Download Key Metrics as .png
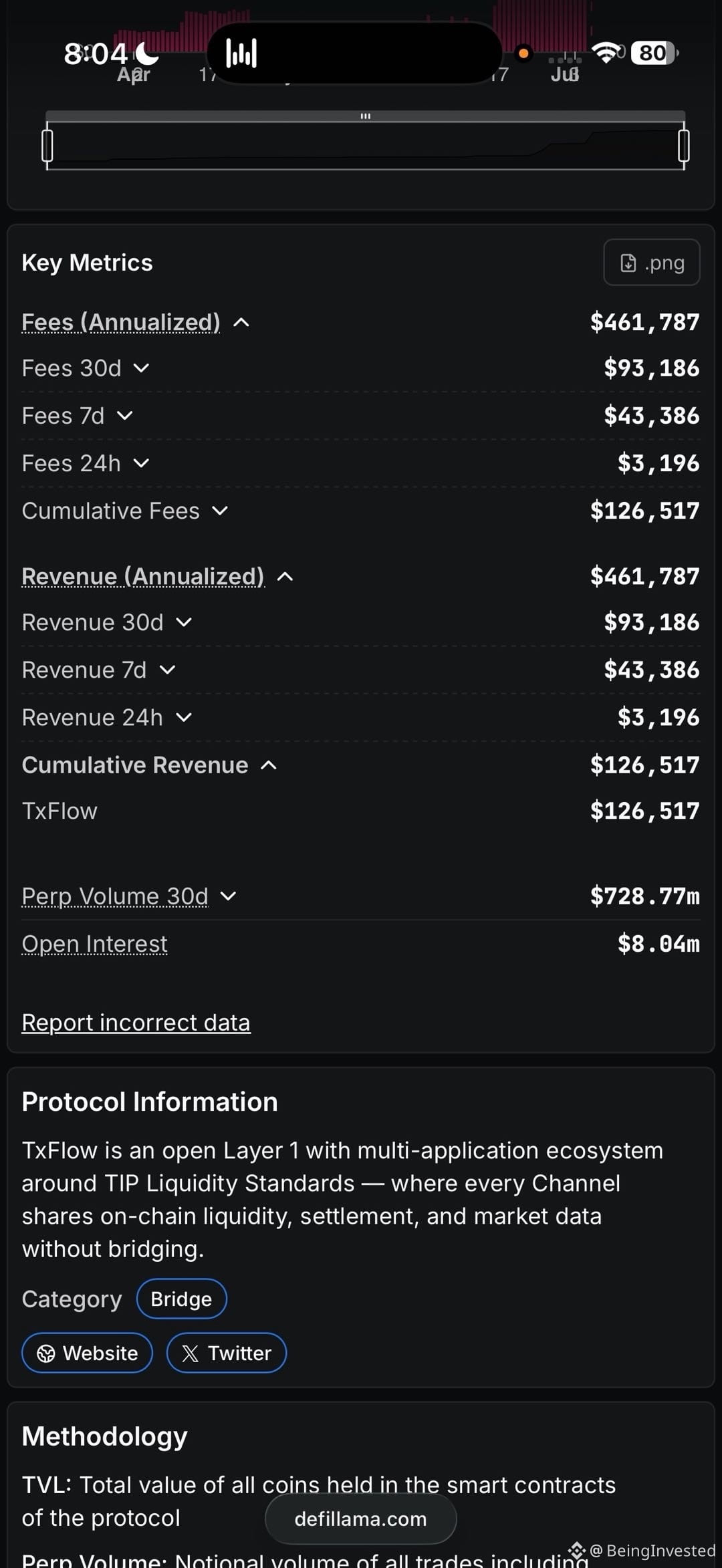722x1568 pixels. (x=652, y=263)
